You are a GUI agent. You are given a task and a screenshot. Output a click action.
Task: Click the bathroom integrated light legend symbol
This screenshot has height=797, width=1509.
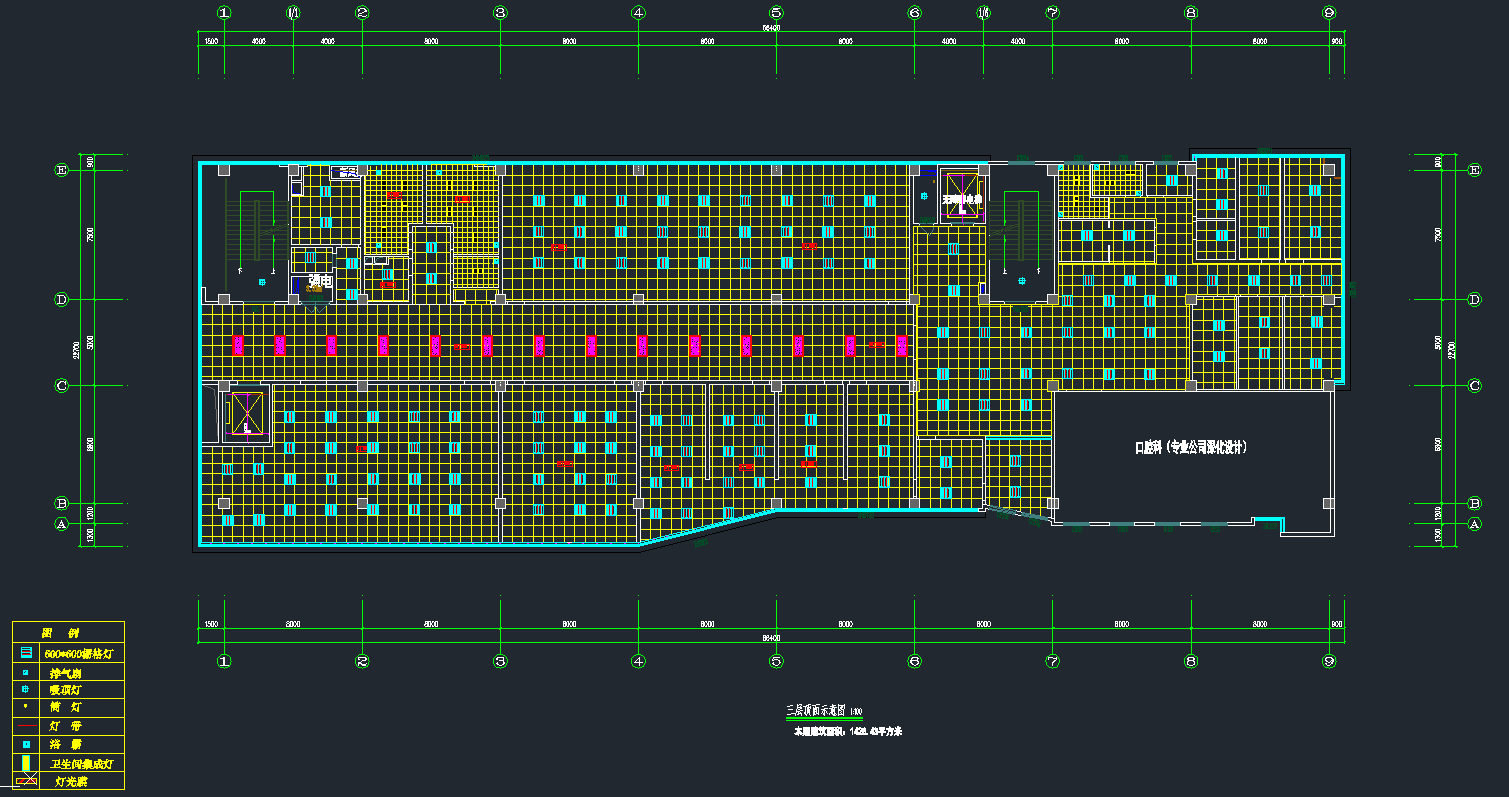click(x=26, y=763)
